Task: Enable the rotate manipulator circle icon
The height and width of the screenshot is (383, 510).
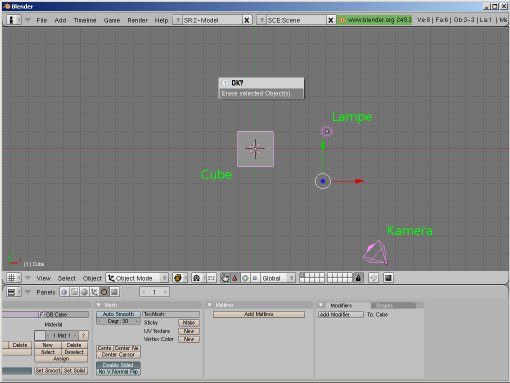Action: 245,278
